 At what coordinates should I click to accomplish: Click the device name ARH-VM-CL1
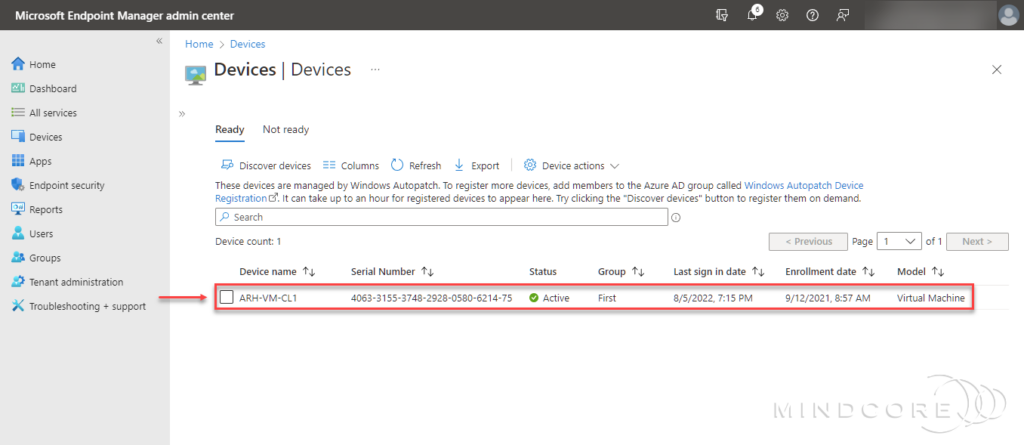click(x=268, y=298)
